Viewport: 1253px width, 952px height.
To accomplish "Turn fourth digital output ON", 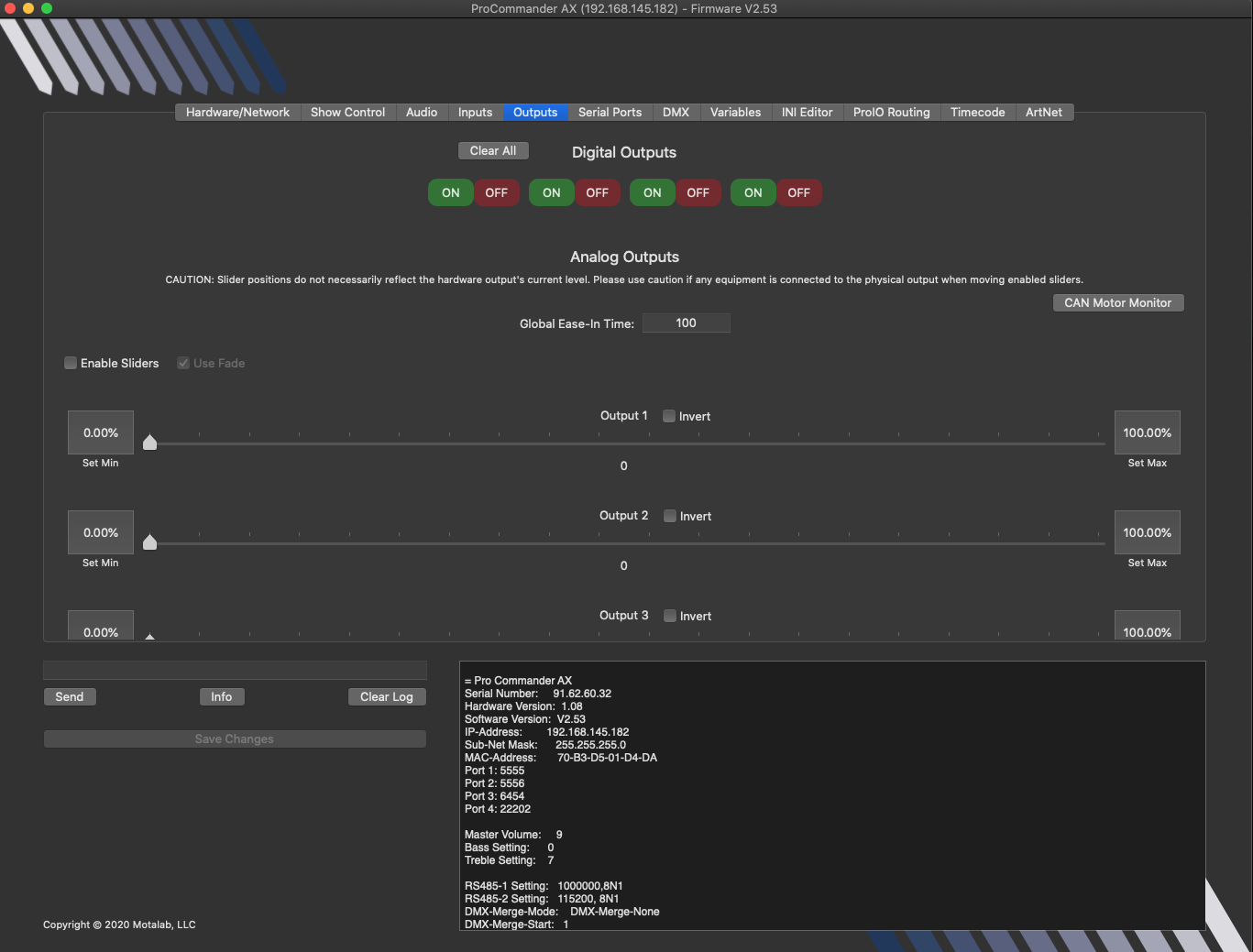I will point(753,192).
